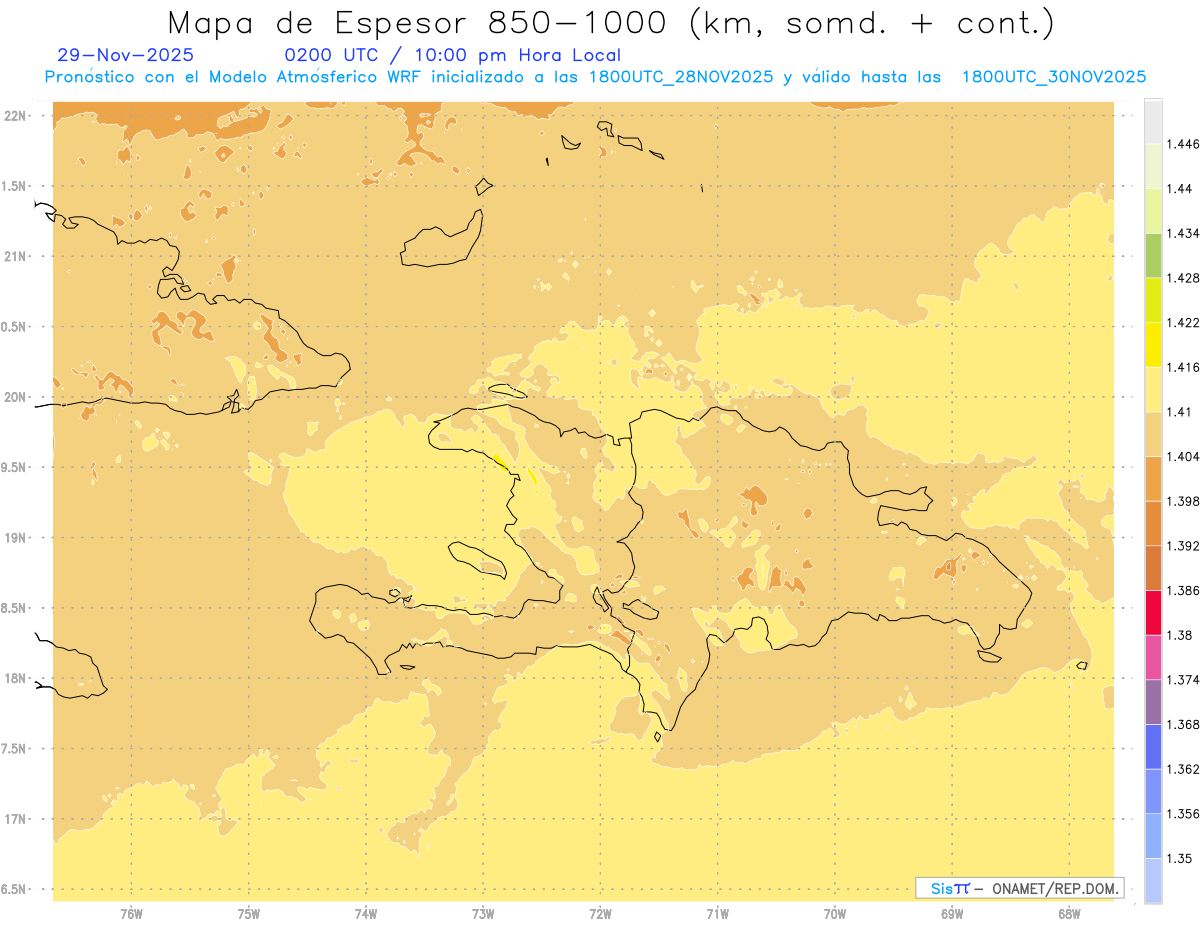Click the legend value '1.434'
1200x927 pixels.
(1183, 233)
